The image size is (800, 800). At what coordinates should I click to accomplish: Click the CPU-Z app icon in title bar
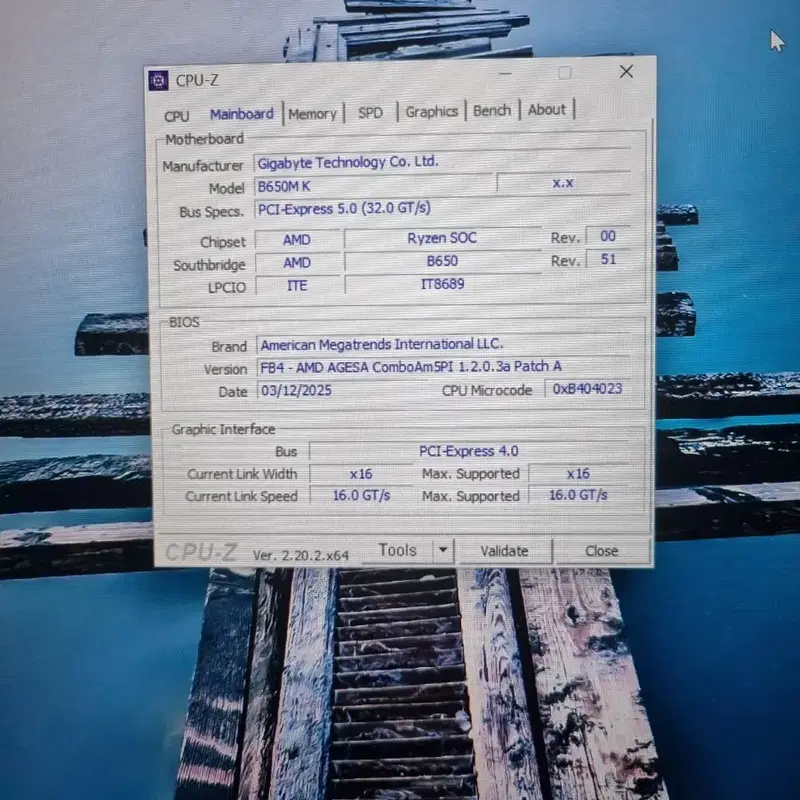[x=158, y=80]
